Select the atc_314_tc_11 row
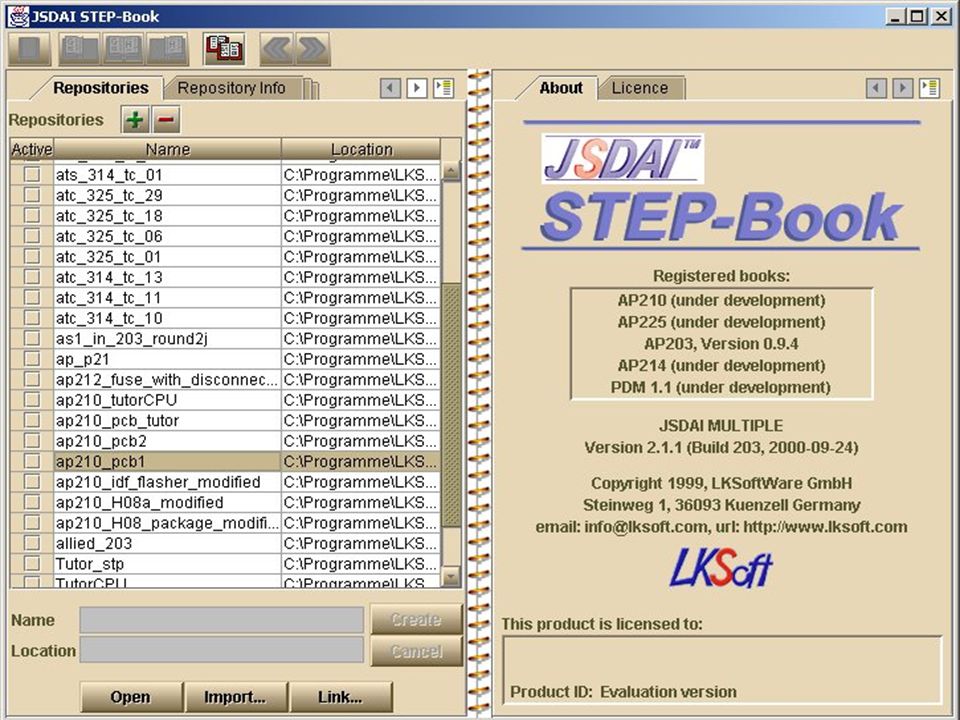This screenshot has height=720, width=960. coord(225,298)
